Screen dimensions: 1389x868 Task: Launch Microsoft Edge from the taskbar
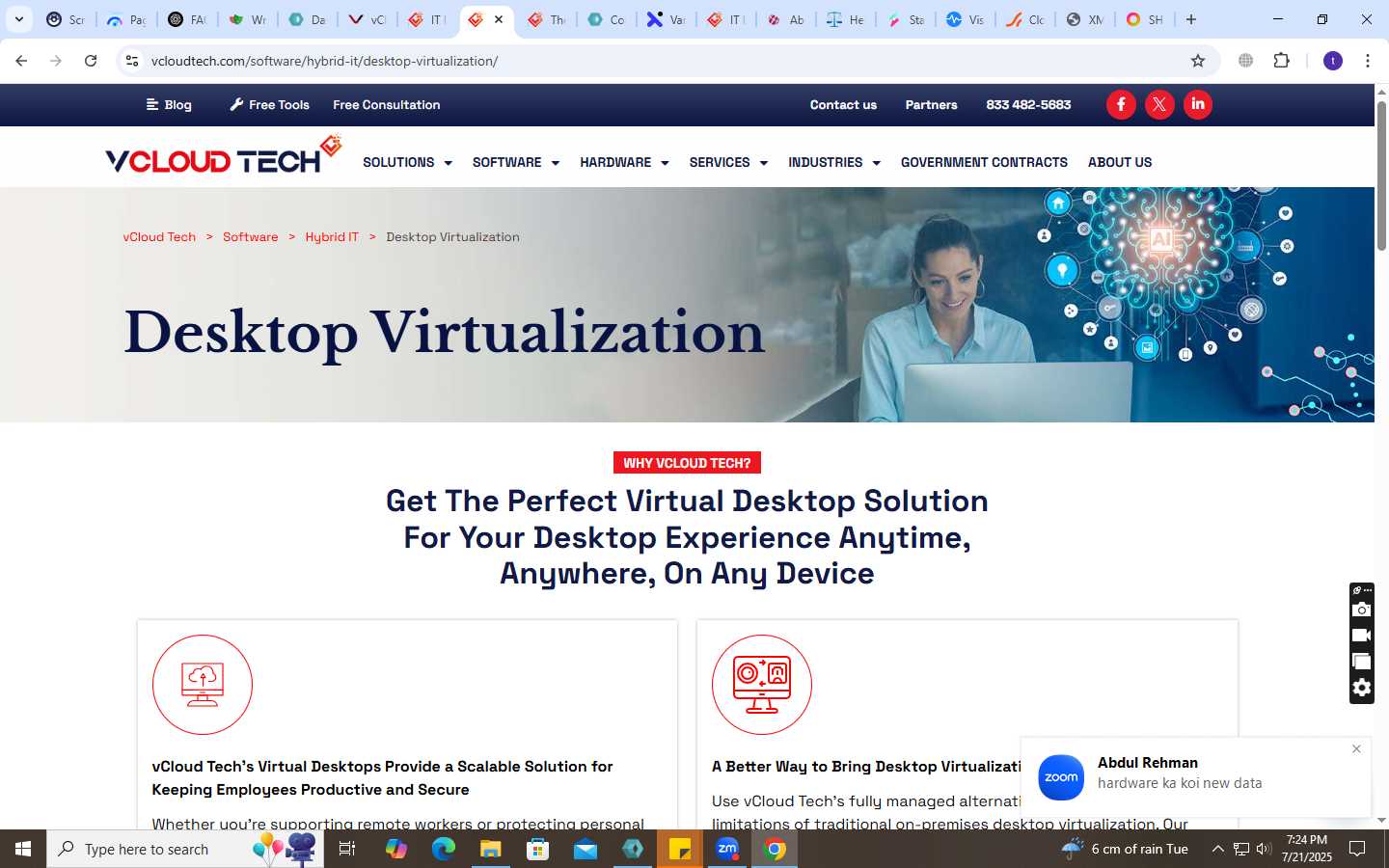pos(443,849)
